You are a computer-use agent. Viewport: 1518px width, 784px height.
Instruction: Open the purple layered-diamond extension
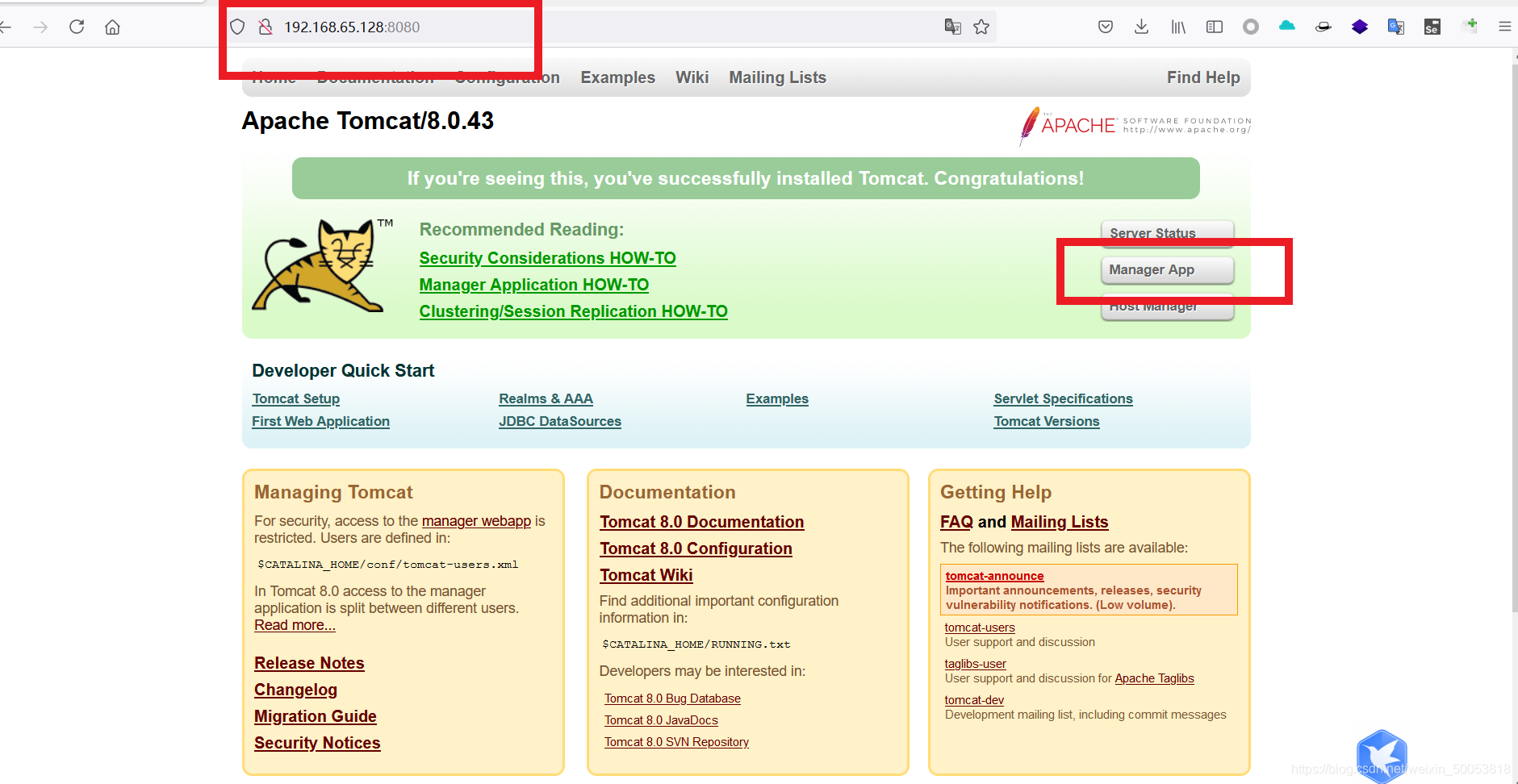click(x=1360, y=27)
